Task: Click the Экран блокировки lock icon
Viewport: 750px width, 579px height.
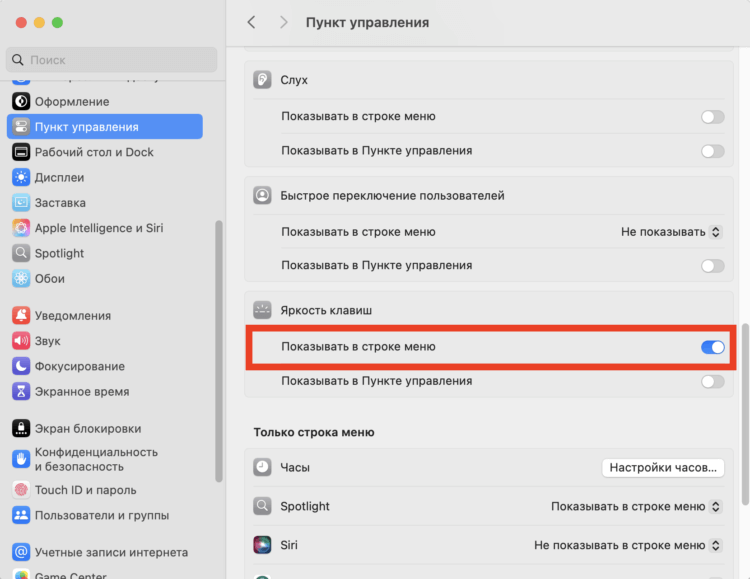Action: pyautogui.click(x=21, y=428)
